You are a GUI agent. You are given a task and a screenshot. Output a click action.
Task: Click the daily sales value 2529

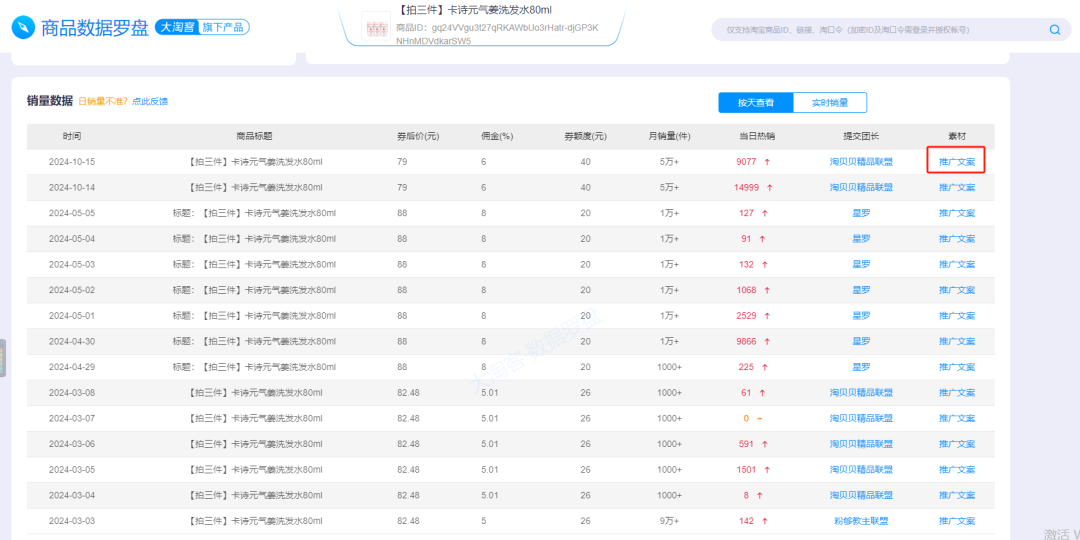747,315
